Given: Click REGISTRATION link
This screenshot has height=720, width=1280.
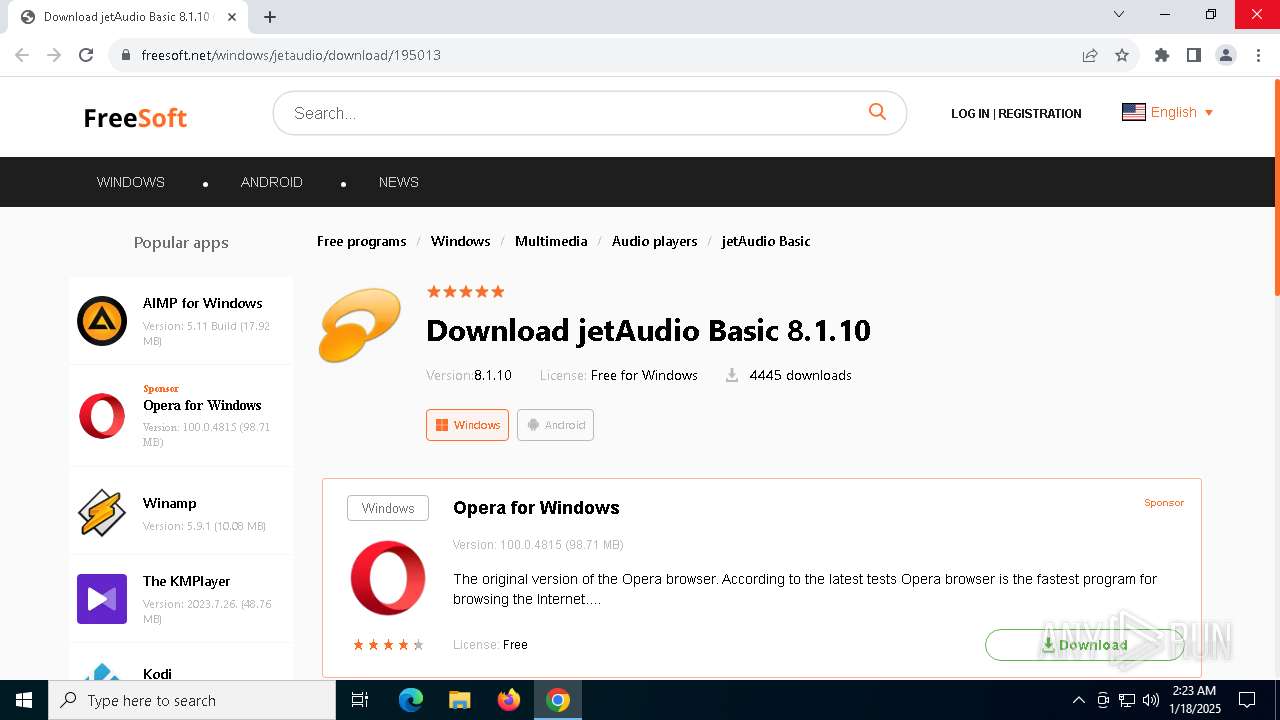Looking at the screenshot, I should pos(1039,114).
